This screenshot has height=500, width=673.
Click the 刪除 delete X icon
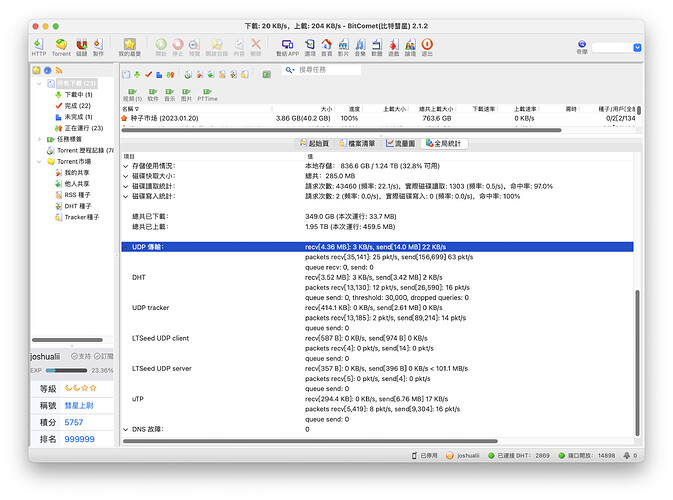point(256,47)
